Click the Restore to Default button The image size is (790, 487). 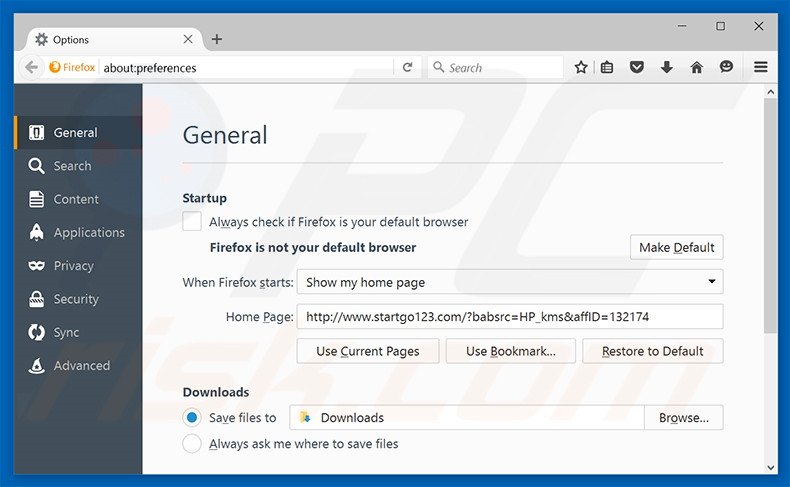(652, 351)
